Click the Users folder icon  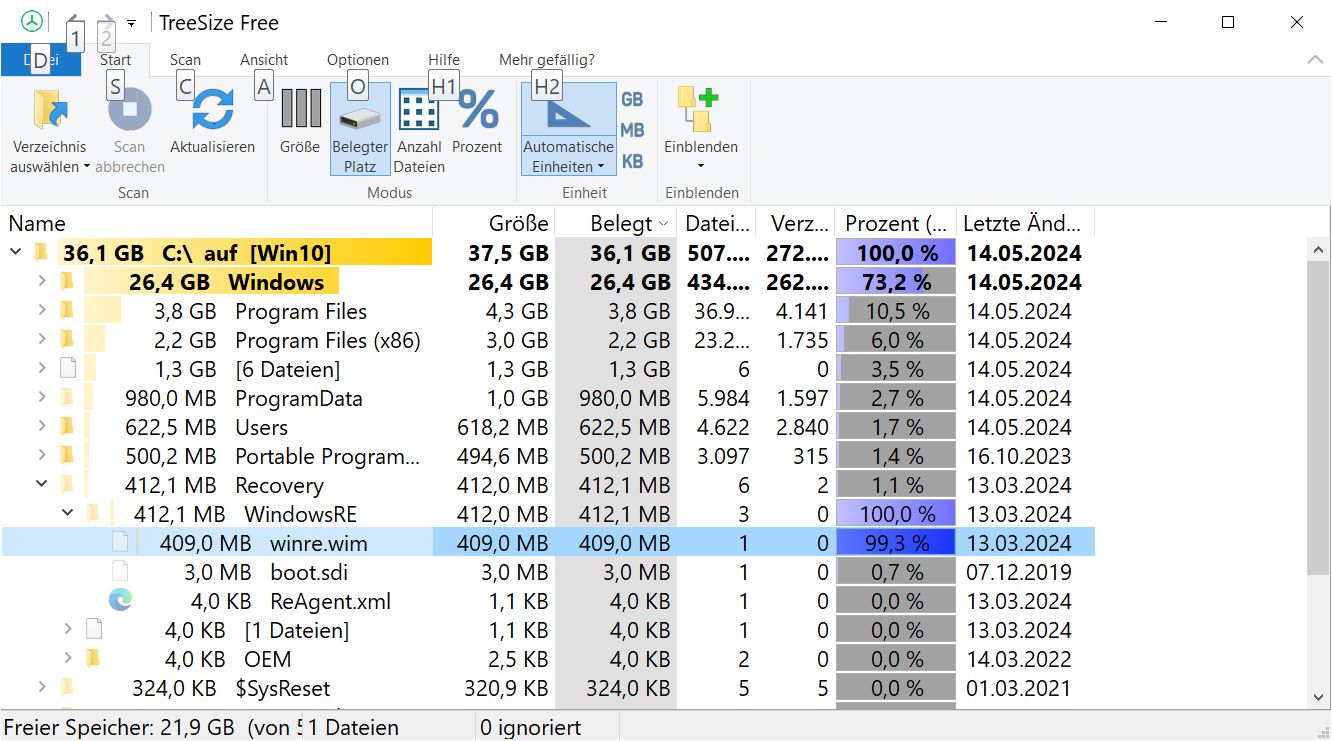pyautogui.click(x=67, y=426)
